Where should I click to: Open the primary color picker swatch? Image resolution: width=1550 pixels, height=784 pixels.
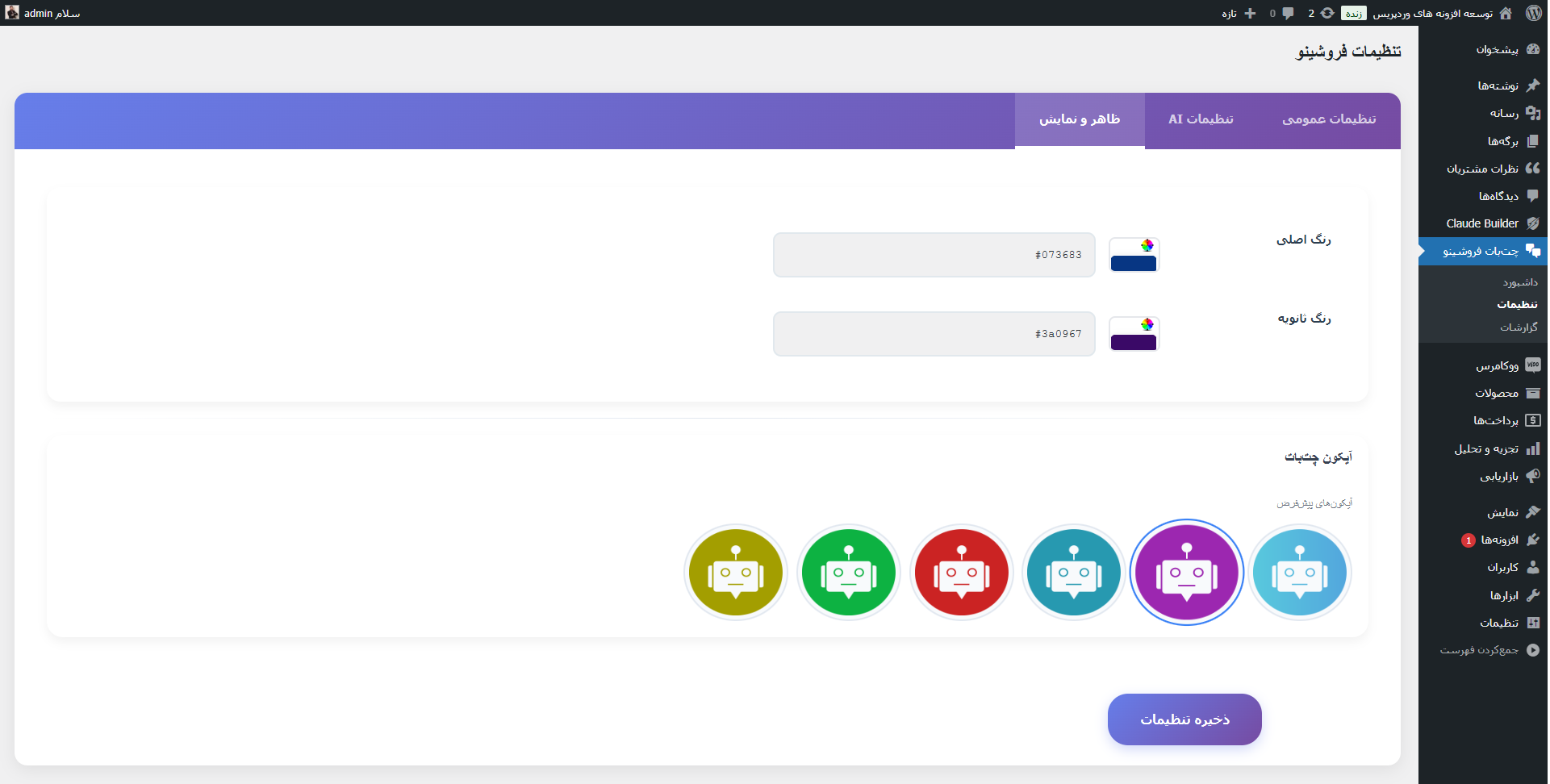1134,255
